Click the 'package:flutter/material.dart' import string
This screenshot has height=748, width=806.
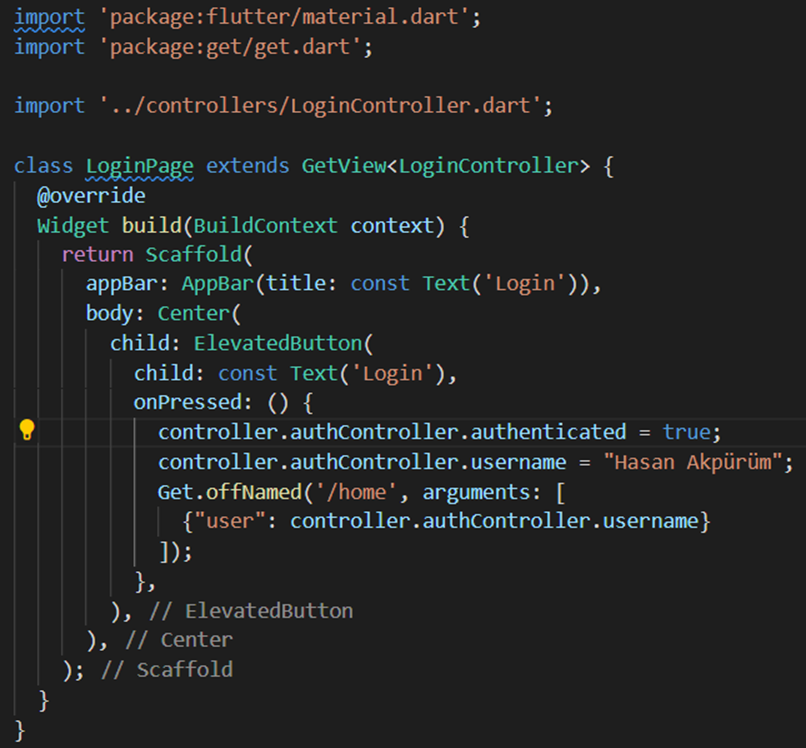coord(284,17)
